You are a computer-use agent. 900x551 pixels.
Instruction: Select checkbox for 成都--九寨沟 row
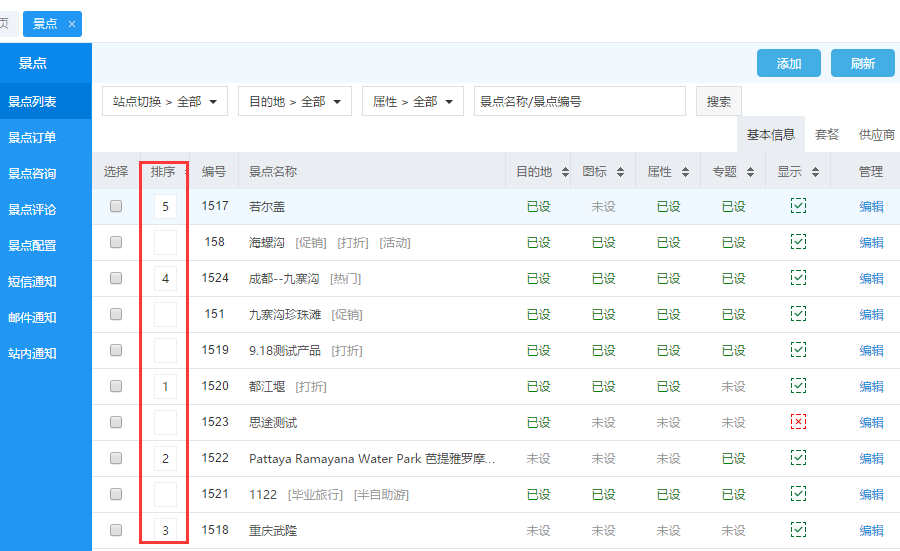(x=116, y=278)
